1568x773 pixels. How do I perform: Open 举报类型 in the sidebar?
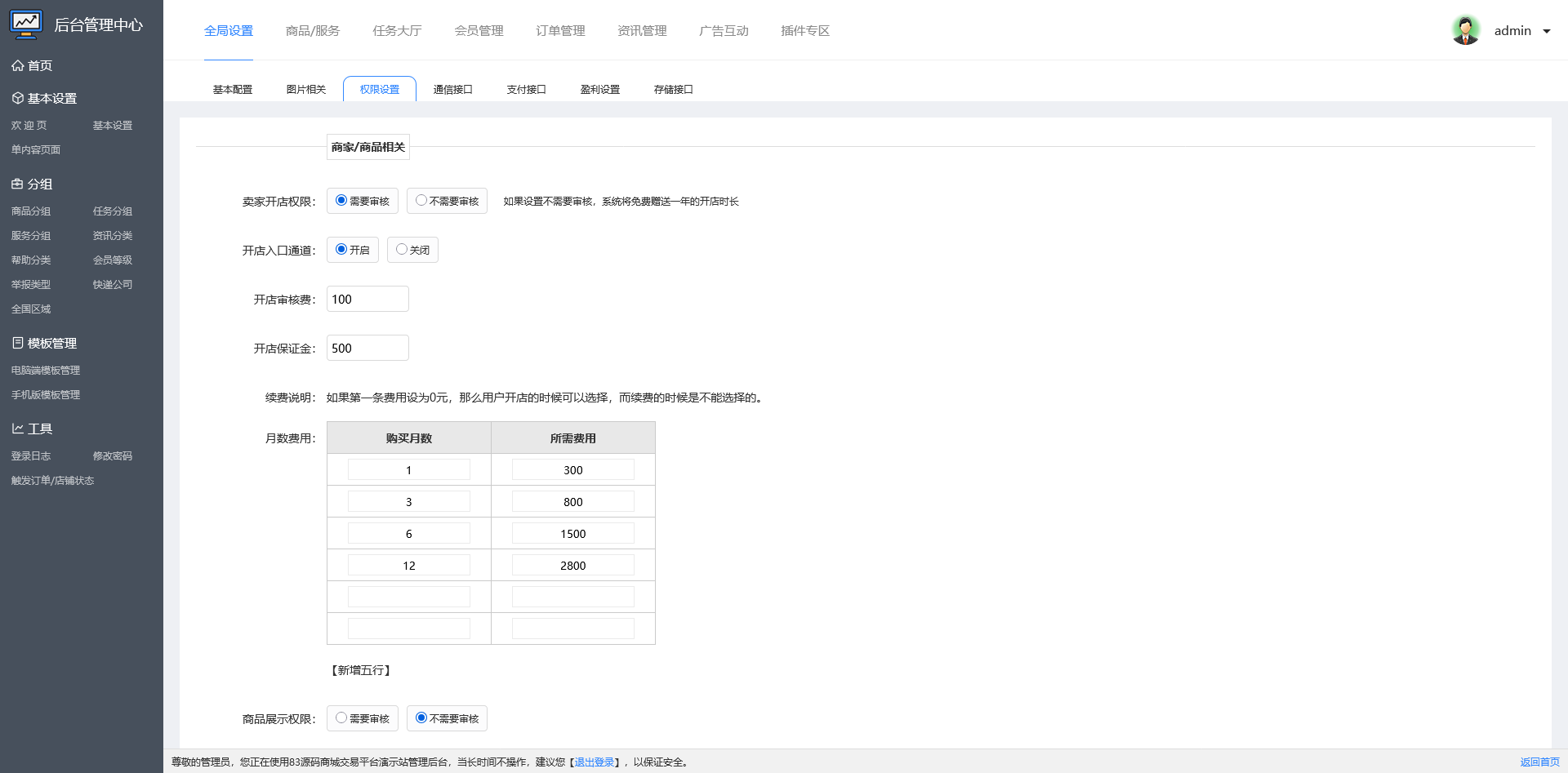coord(31,284)
